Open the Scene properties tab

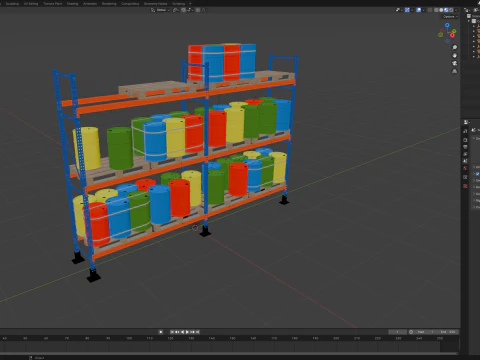(465, 161)
